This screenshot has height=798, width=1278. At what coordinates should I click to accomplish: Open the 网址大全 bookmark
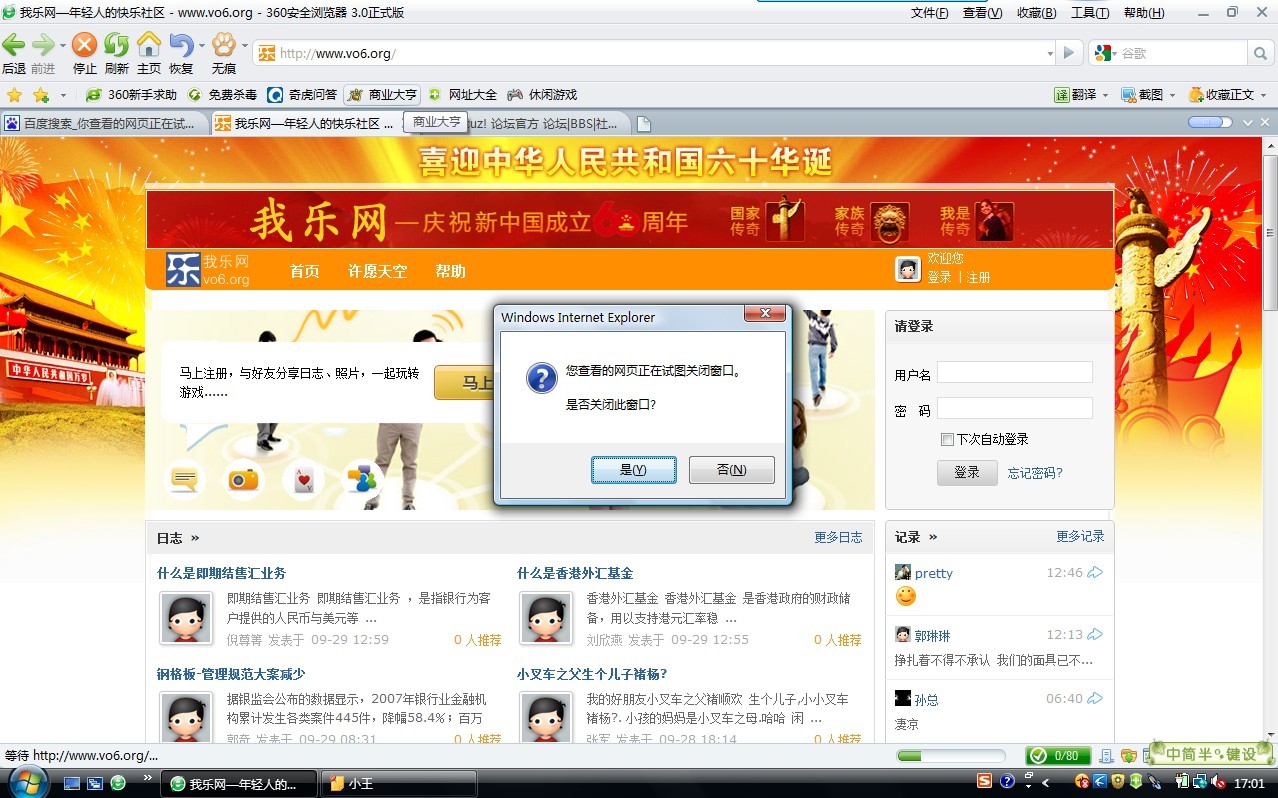pos(463,95)
